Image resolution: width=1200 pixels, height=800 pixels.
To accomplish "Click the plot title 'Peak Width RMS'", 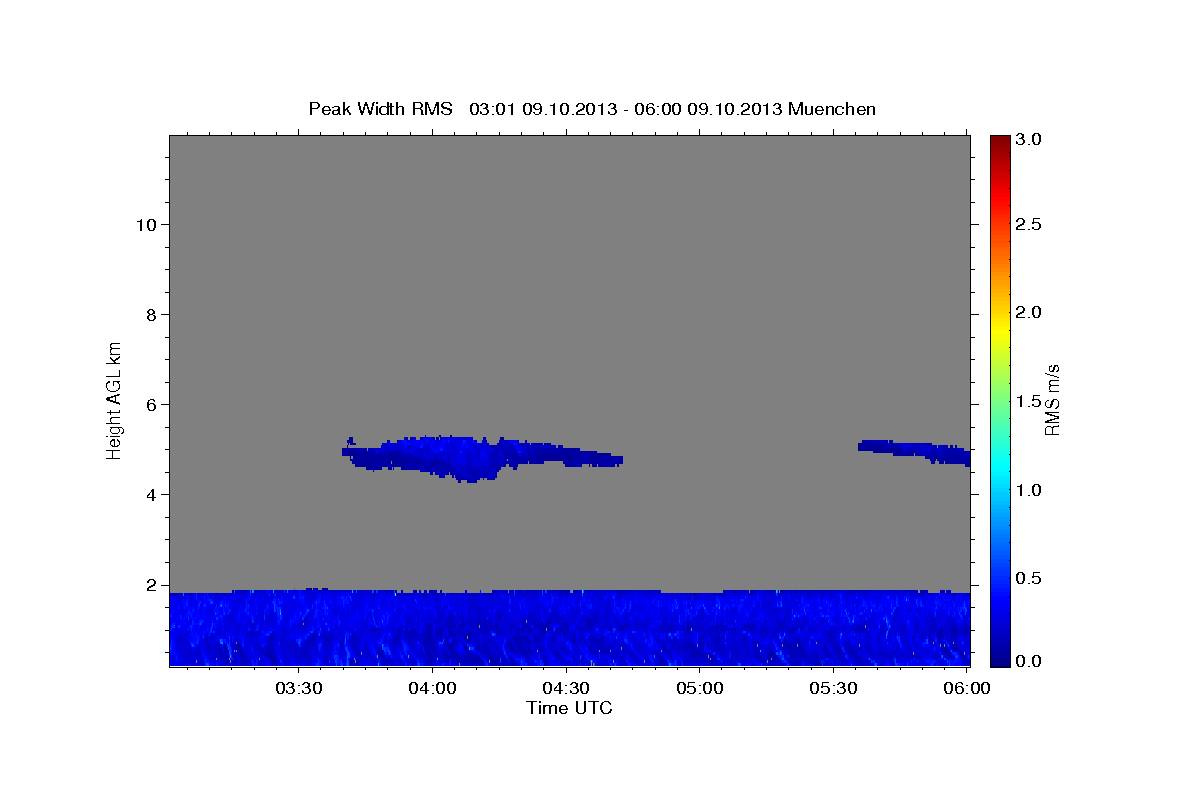I will 380,108.
